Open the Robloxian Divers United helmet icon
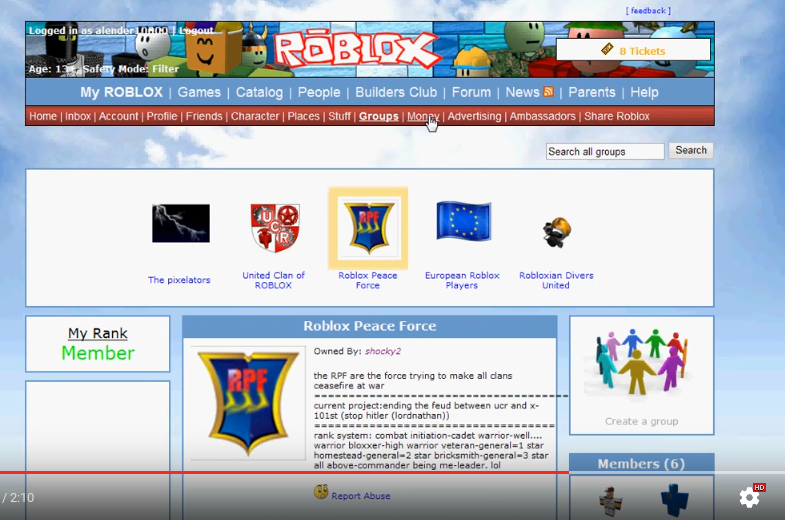This screenshot has height=520, width=785. click(557, 232)
